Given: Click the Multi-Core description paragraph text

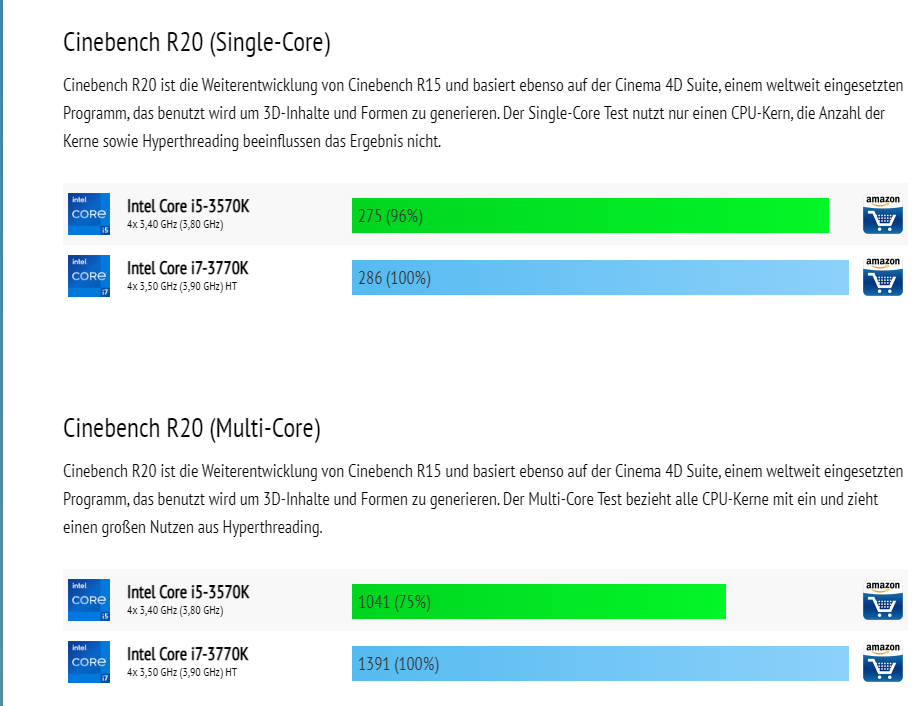Looking at the screenshot, I should (473, 499).
